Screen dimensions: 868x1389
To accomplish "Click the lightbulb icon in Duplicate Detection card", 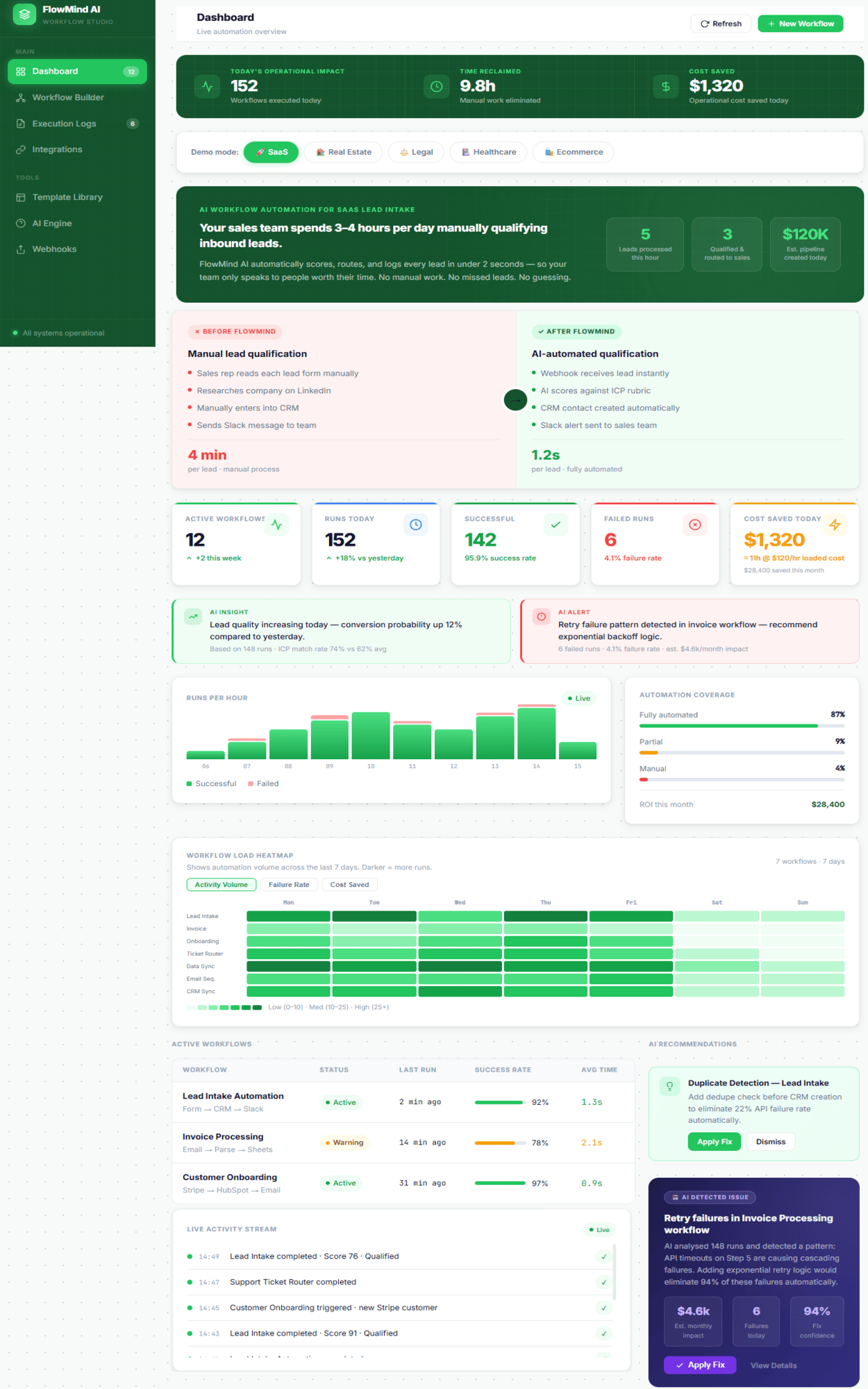I will tap(669, 1087).
